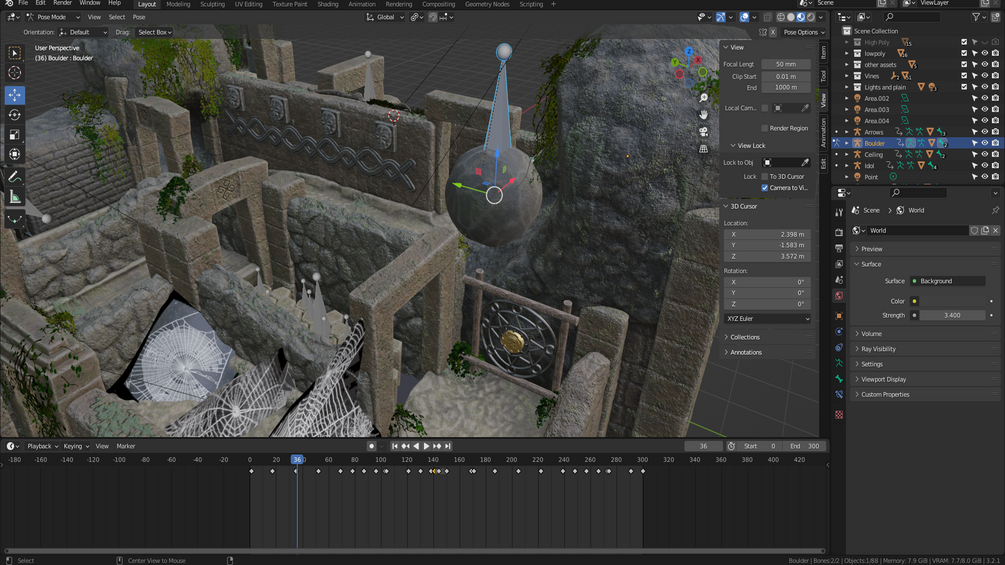Select the Rotate tool in the toolbar
The width and height of the screenshot is (1005, 565).
click(x=14, y=115)
